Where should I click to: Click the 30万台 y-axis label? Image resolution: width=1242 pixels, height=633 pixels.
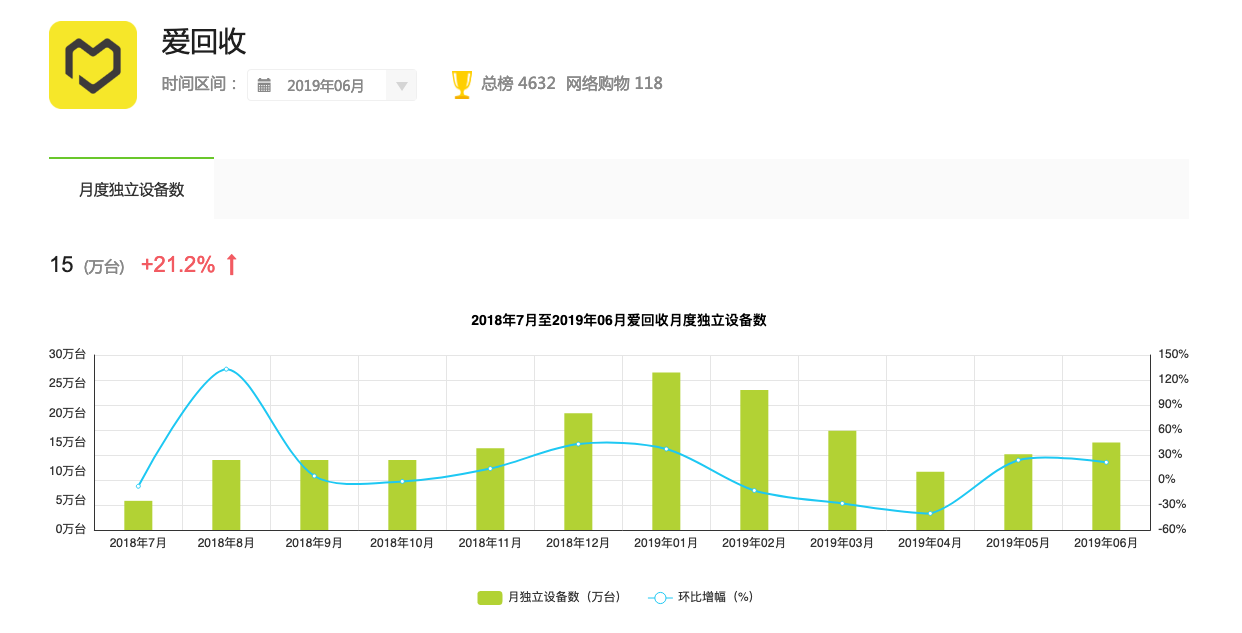pyautogui.click(x=67, y=354)
